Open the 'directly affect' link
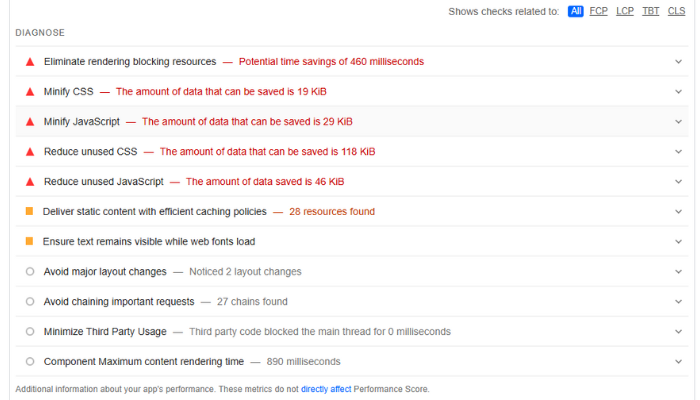The height and width of the screenshot is (400, 700). tap(326, 389)
